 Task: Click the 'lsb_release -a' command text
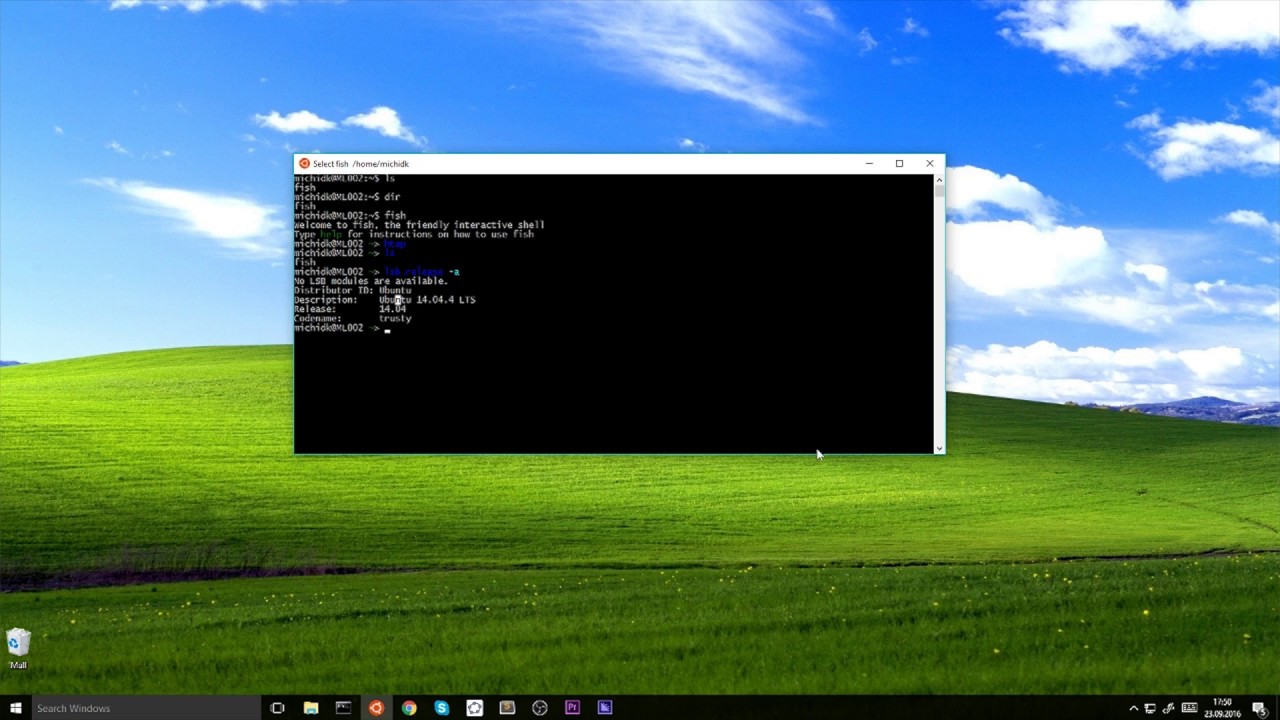coord(422,272)
